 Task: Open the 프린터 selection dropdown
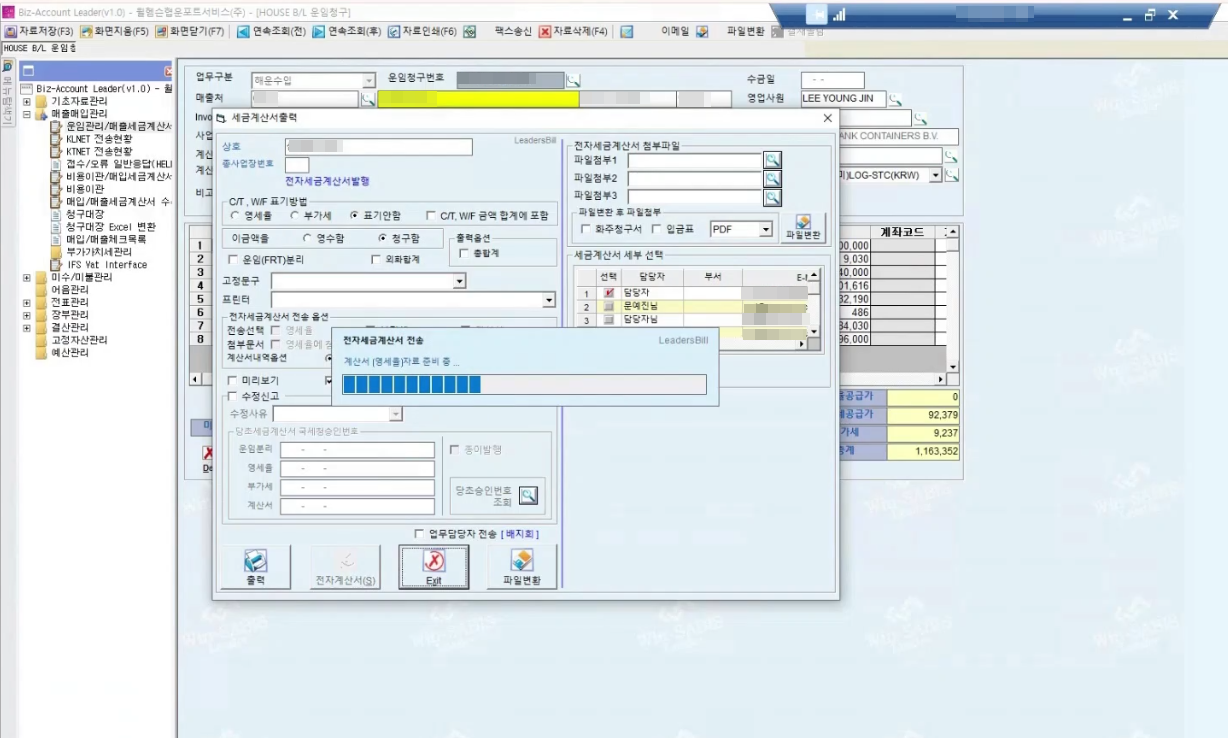click(x=548, y=300)
